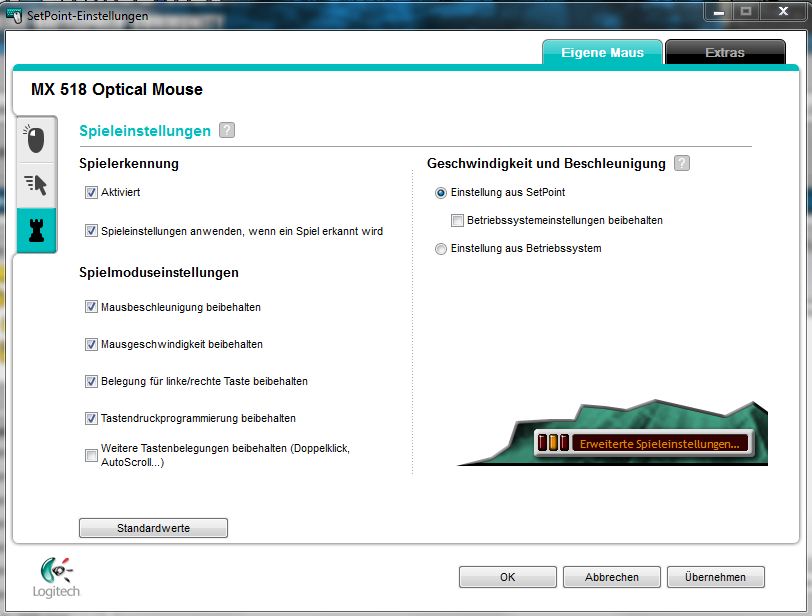This screenshot has width=812, height=616.
Task: Select Einstellung aus Betriebssystem radio button
Action: (x=441, y=249)
